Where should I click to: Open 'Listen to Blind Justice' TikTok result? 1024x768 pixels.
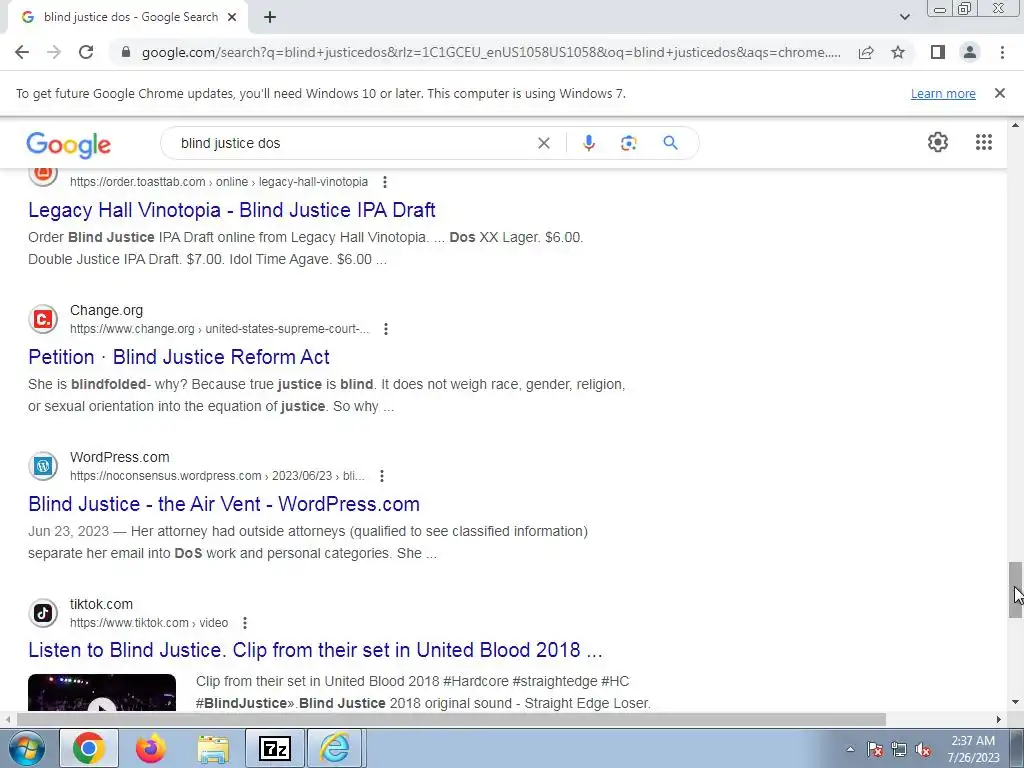315,650
